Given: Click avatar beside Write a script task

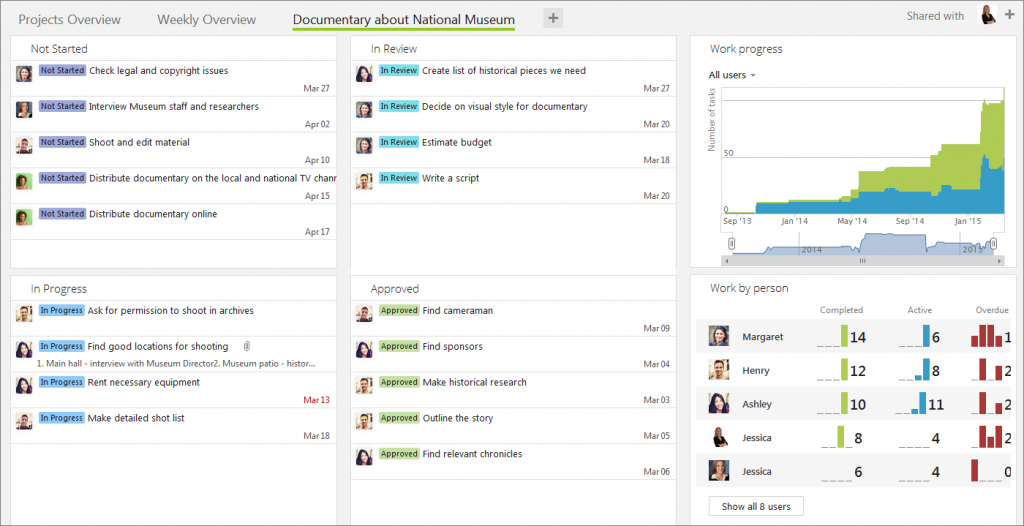Looking at the screenshot, I should point(364,181).
